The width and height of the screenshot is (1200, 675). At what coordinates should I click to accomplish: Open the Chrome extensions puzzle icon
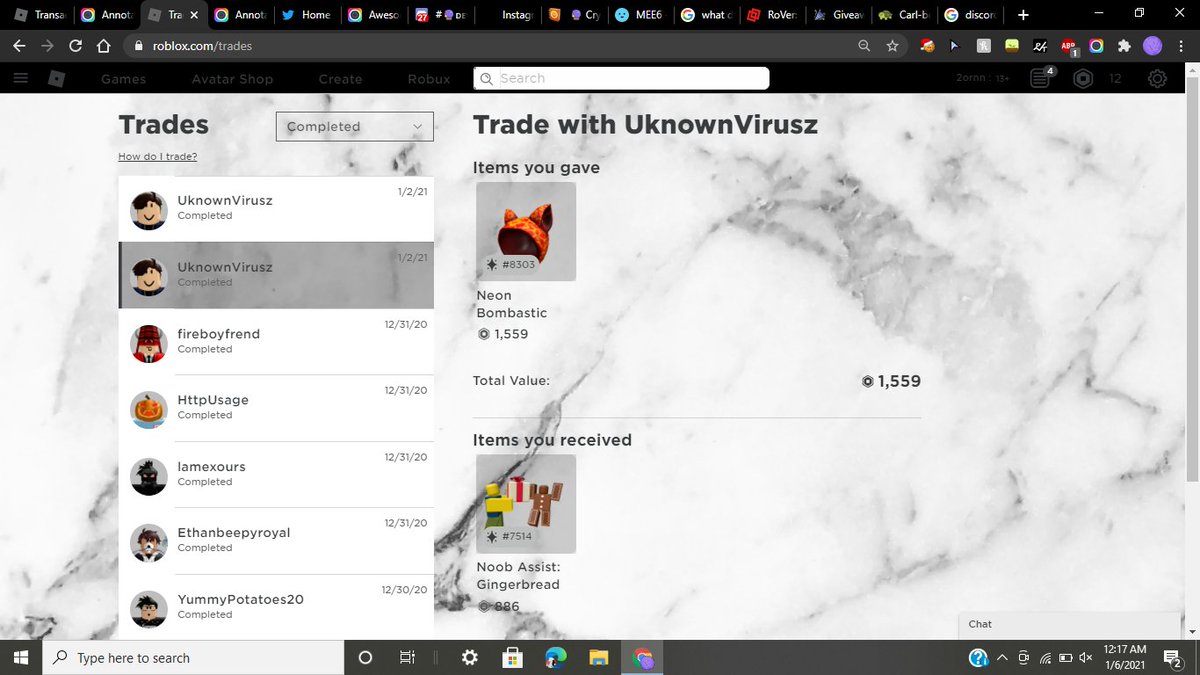(x=1125, y=46)
